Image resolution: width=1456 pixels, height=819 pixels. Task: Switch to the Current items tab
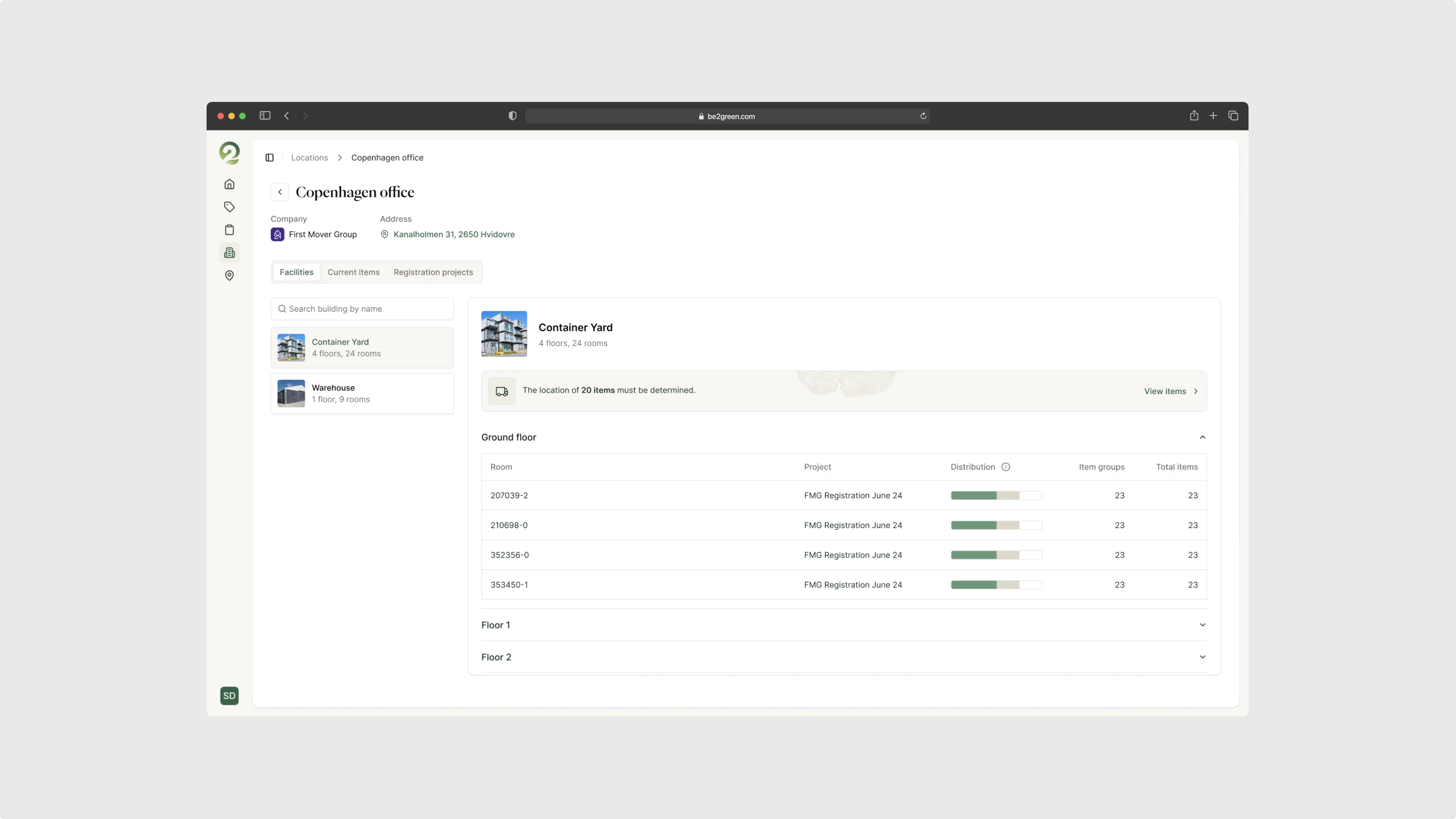tap(353, 272)
